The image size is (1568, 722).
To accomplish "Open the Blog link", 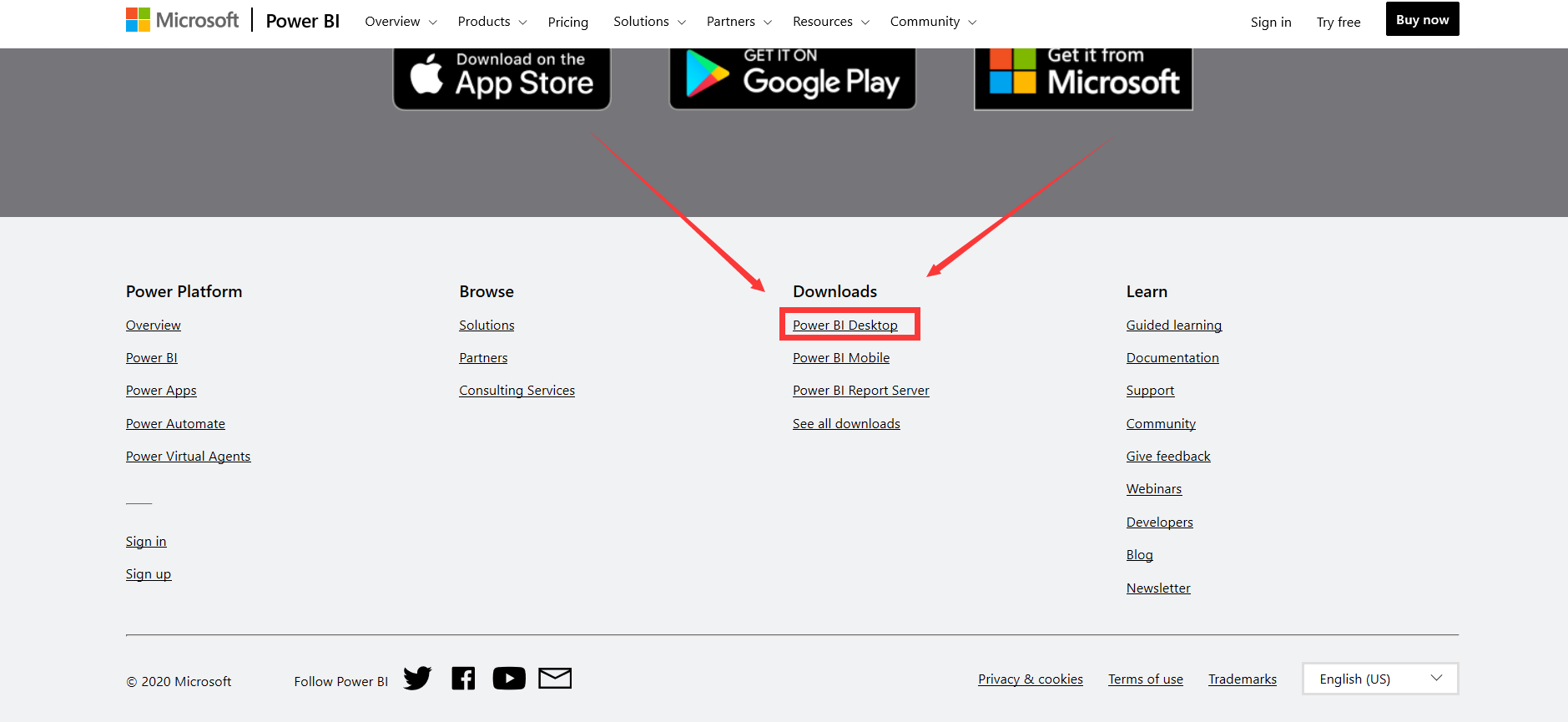I will pos(1140,554).
